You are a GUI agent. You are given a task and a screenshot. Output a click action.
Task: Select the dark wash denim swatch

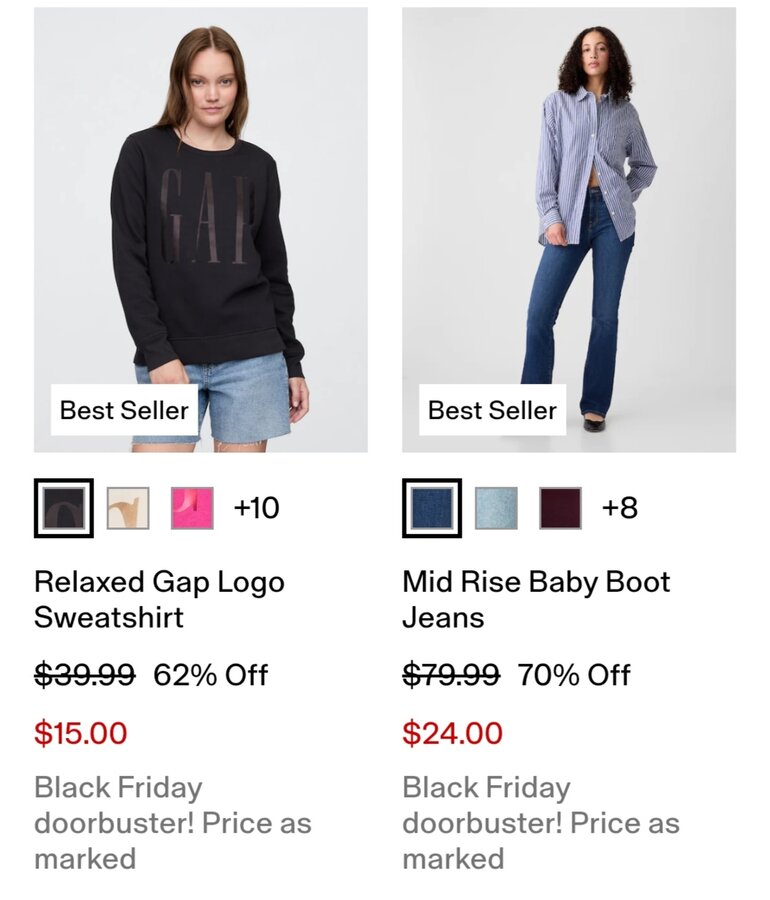tap(432, 508)
